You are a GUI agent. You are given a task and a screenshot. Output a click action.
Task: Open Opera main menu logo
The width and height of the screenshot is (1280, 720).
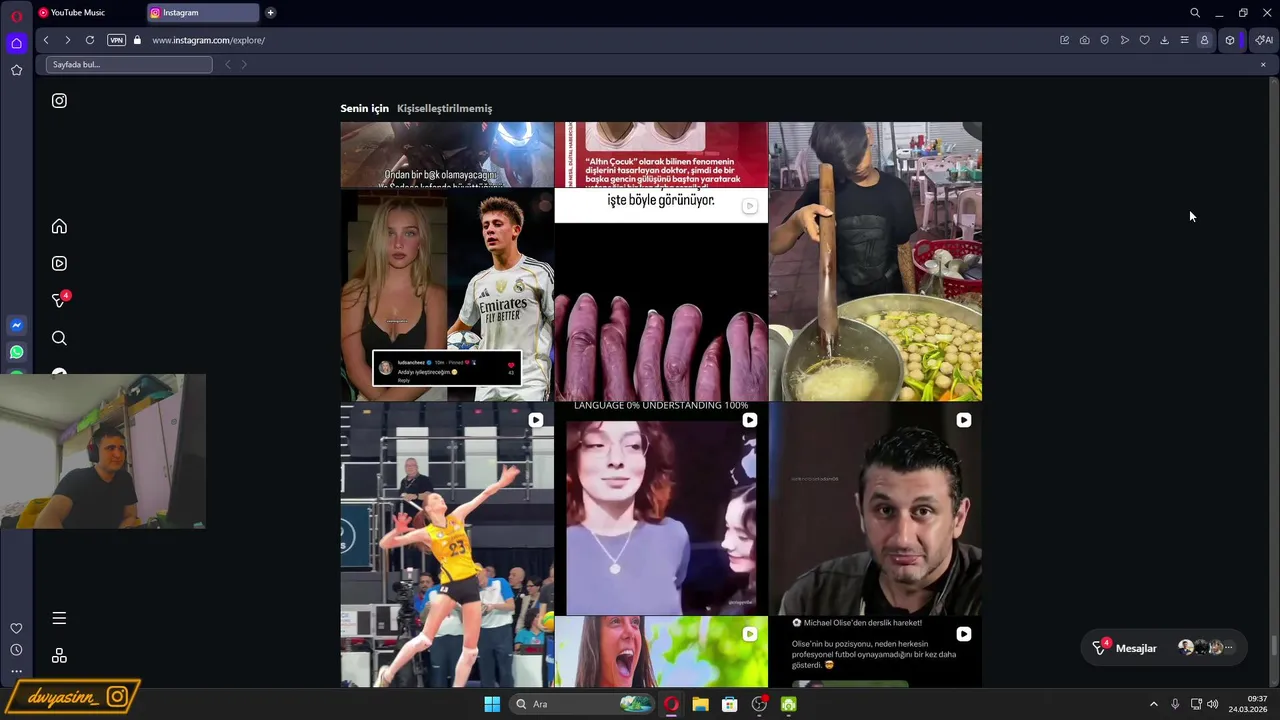[x=16, y=15]
